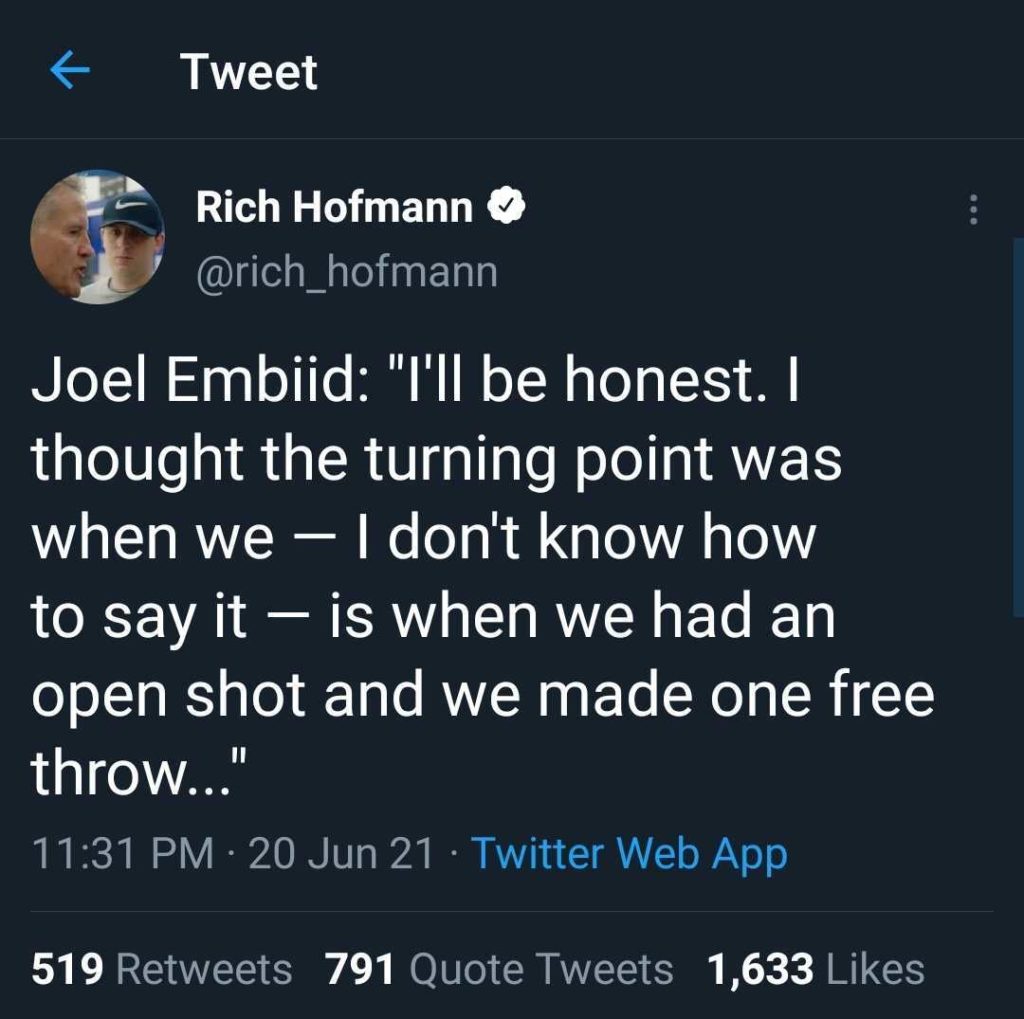Select the Tweet header title

(x=249, y=72)
